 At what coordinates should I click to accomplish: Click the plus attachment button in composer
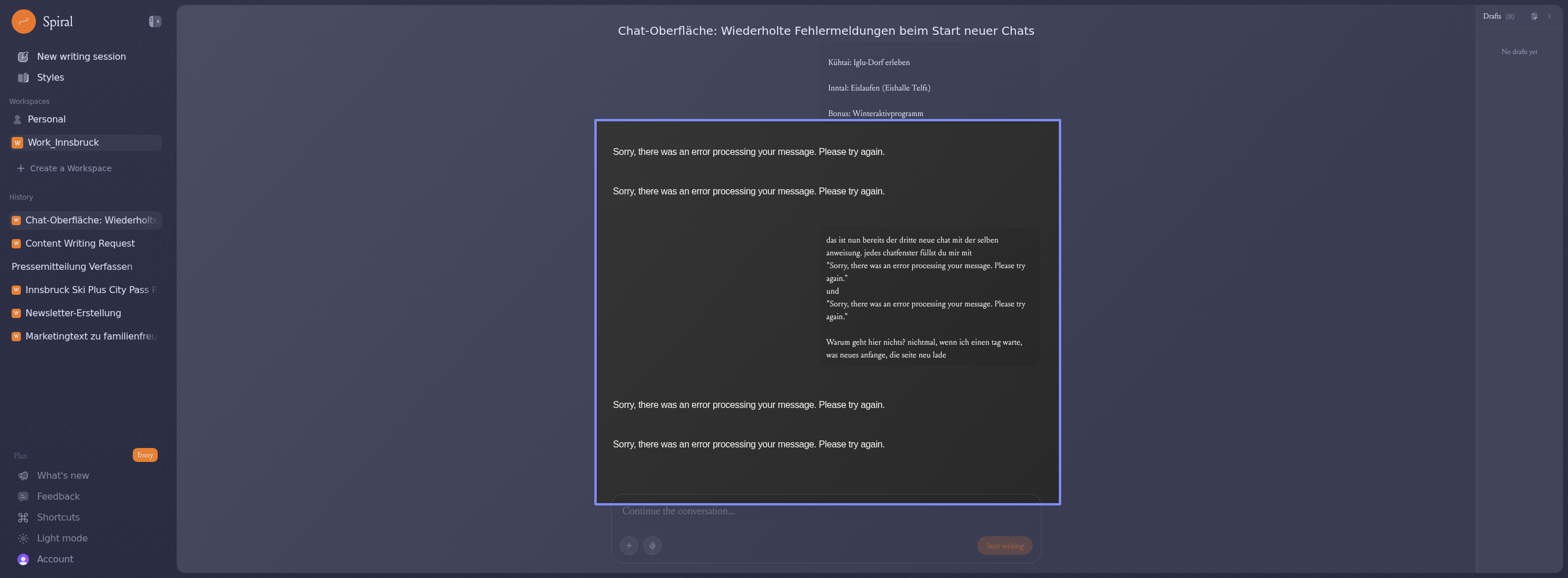[x=629, y=545]
